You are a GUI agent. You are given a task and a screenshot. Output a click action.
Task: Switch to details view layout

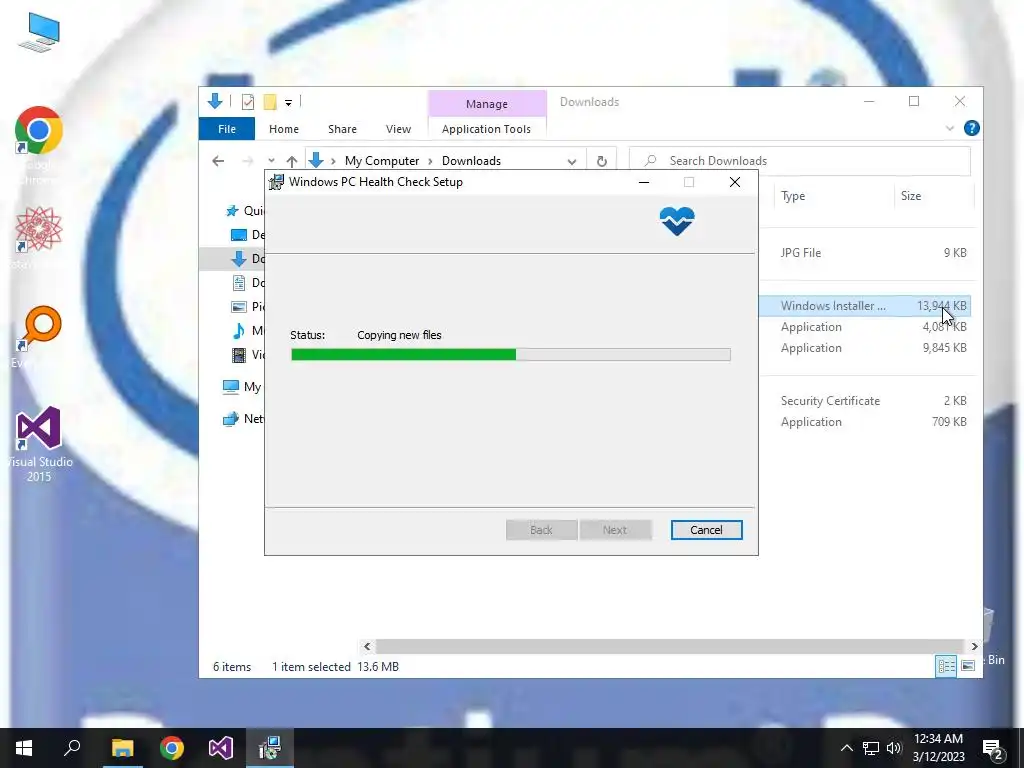946,665
